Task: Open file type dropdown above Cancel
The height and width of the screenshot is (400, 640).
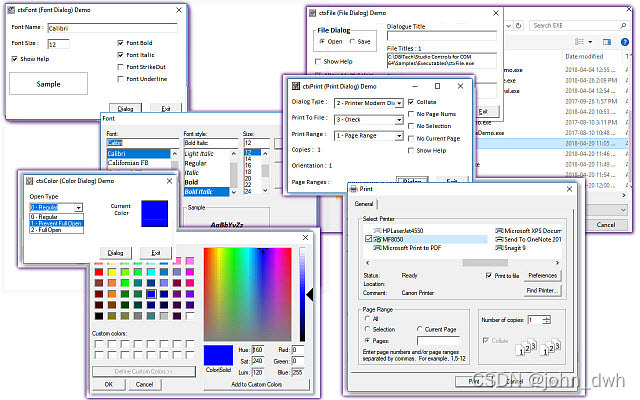Action: (623, 210)
